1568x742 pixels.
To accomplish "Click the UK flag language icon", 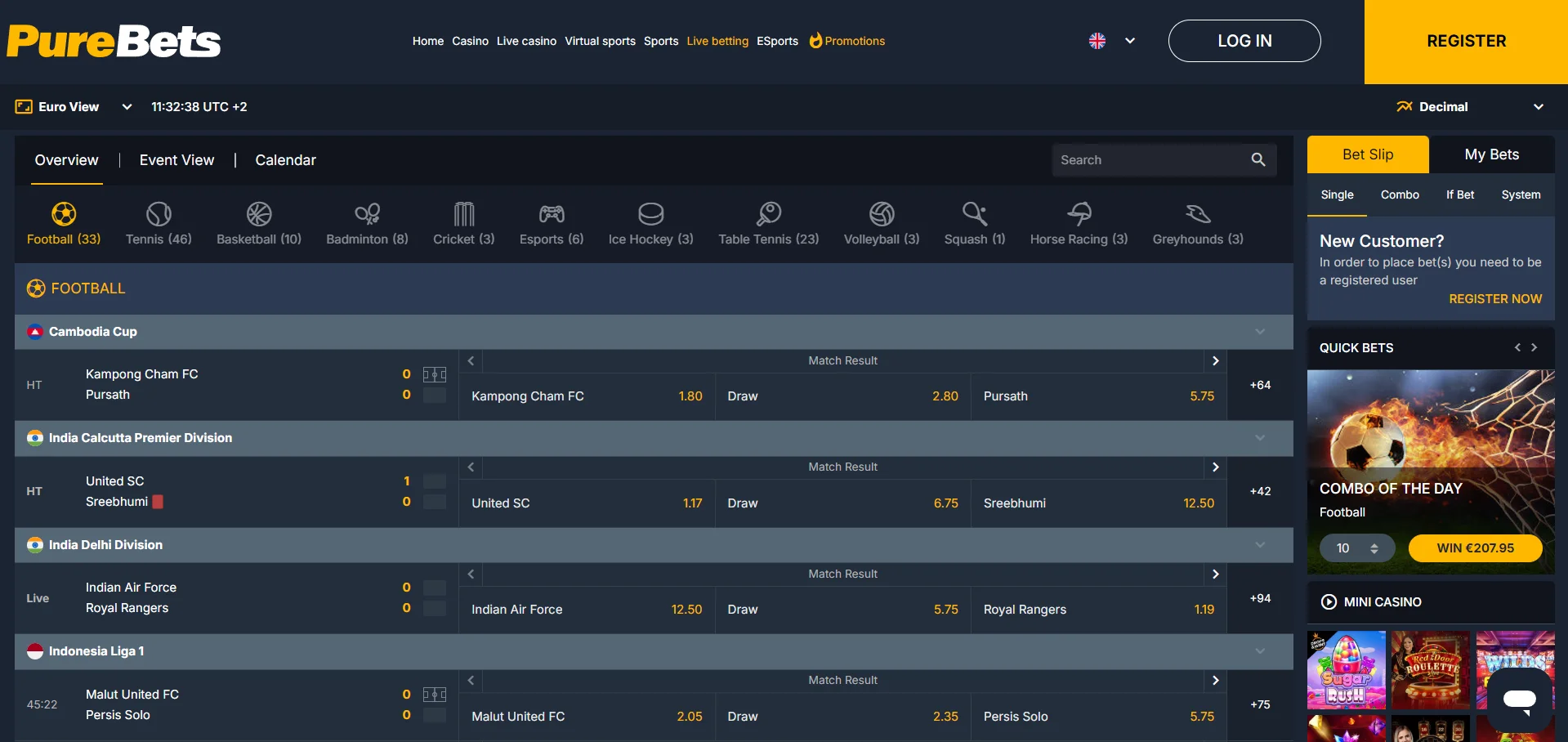I will coord(1097,41).
